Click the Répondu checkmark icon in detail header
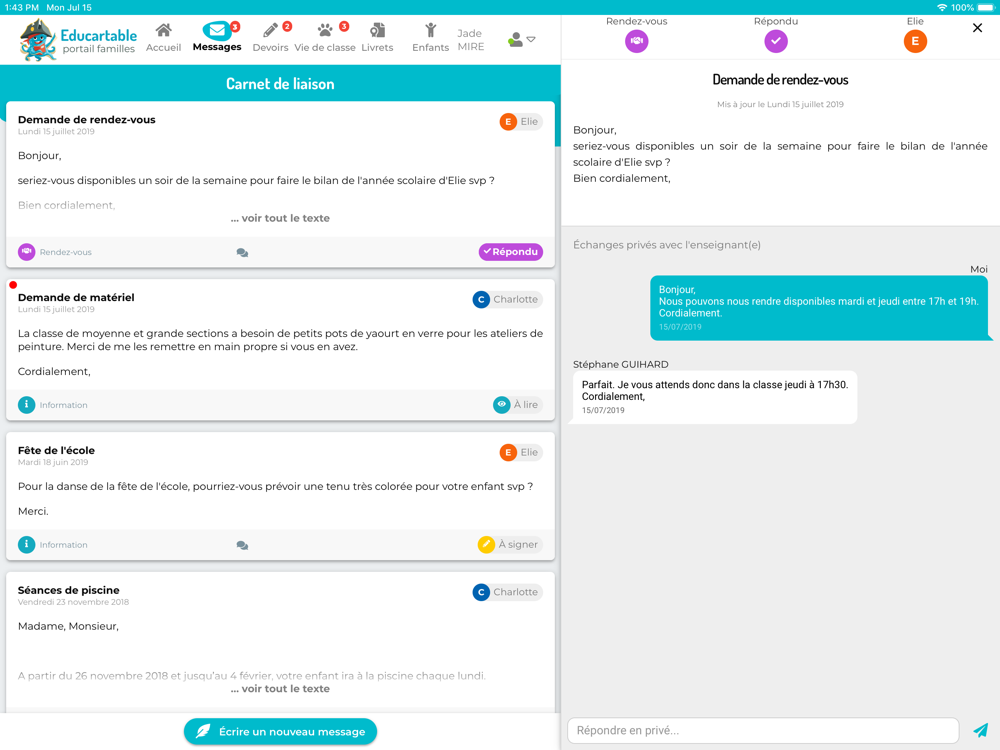This screenshot has height=750, width=1000. pos(776,41)
